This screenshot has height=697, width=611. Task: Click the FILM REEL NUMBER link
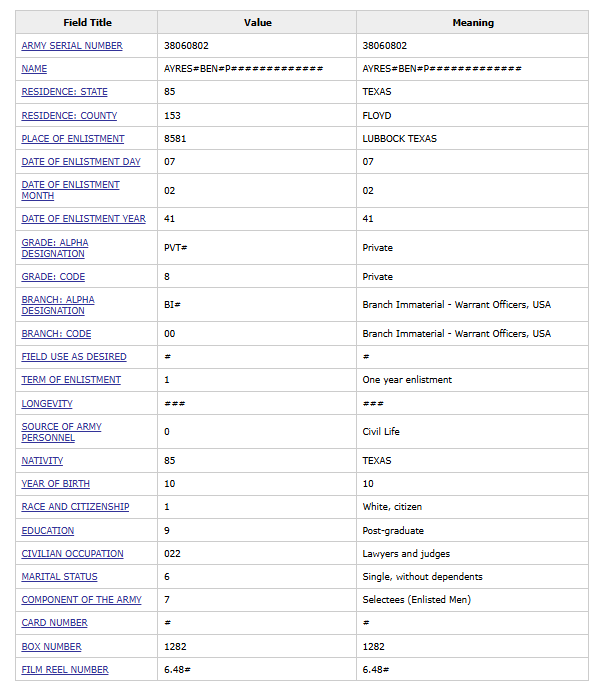click(65, 670)
